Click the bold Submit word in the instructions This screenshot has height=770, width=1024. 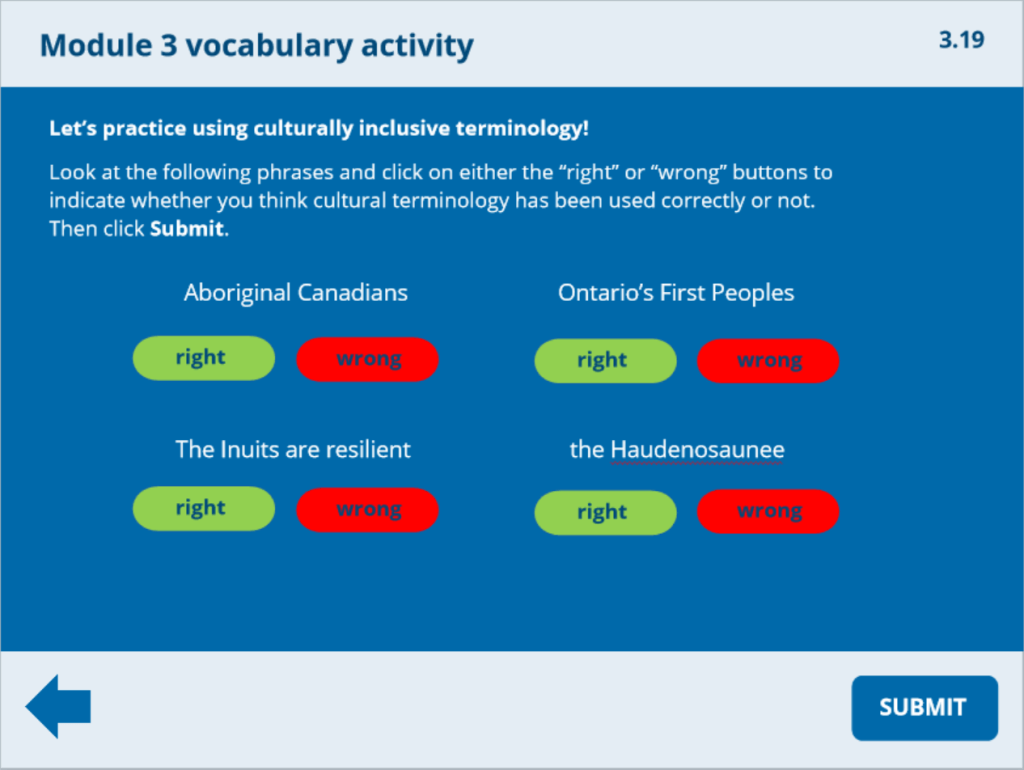tap(185, 228)
